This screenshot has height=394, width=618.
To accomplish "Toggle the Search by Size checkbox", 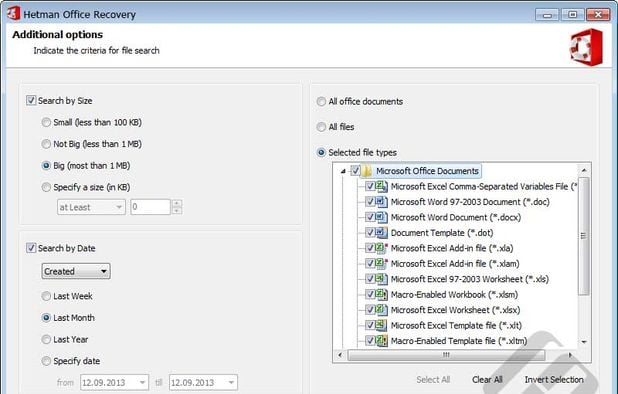I will (31, 100).
